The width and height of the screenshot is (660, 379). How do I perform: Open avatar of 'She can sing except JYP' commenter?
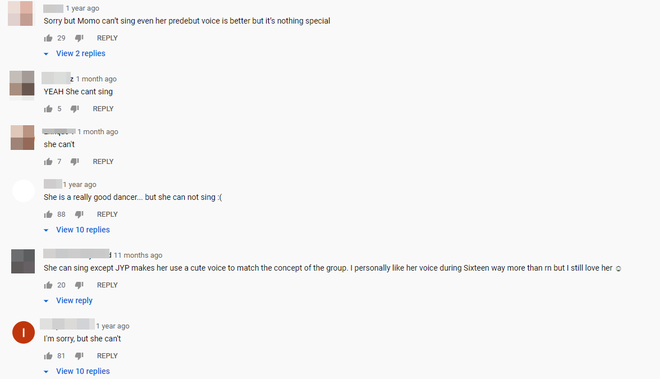click(23, 262)
